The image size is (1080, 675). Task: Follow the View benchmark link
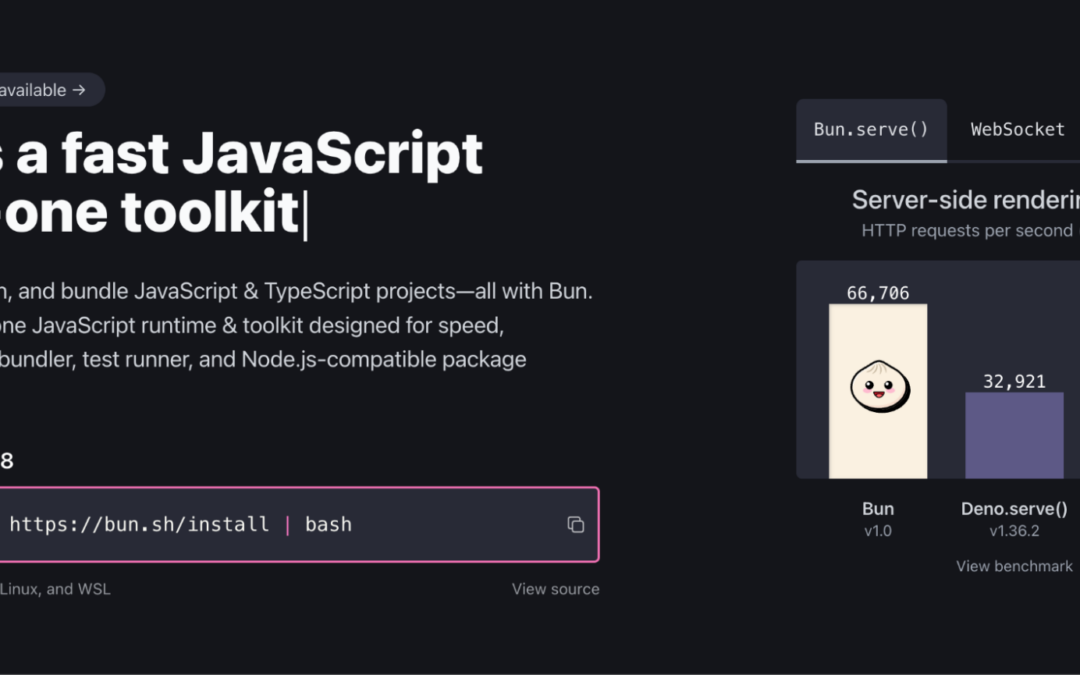coord(1014,566)
